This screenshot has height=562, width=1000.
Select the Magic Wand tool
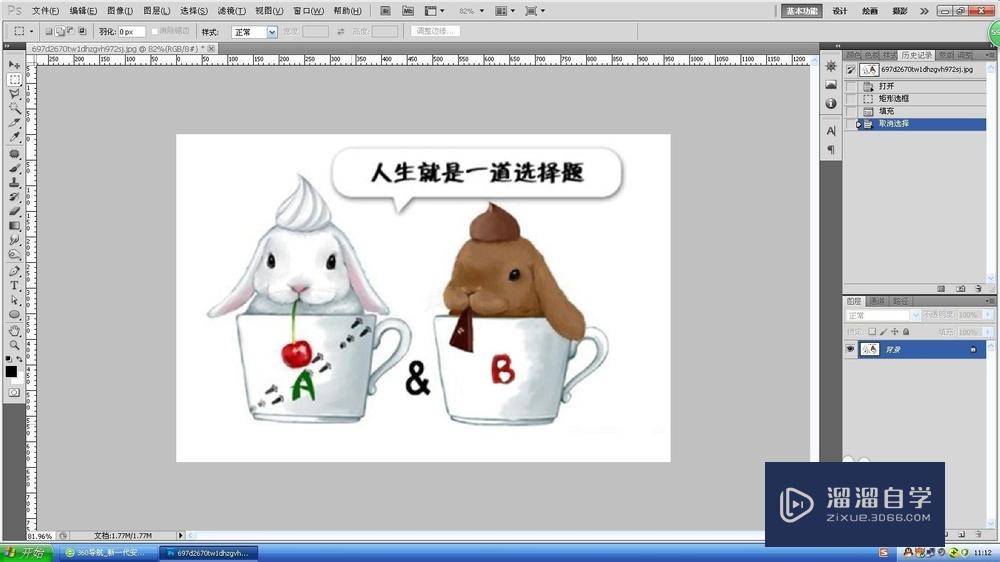point(14,108)
